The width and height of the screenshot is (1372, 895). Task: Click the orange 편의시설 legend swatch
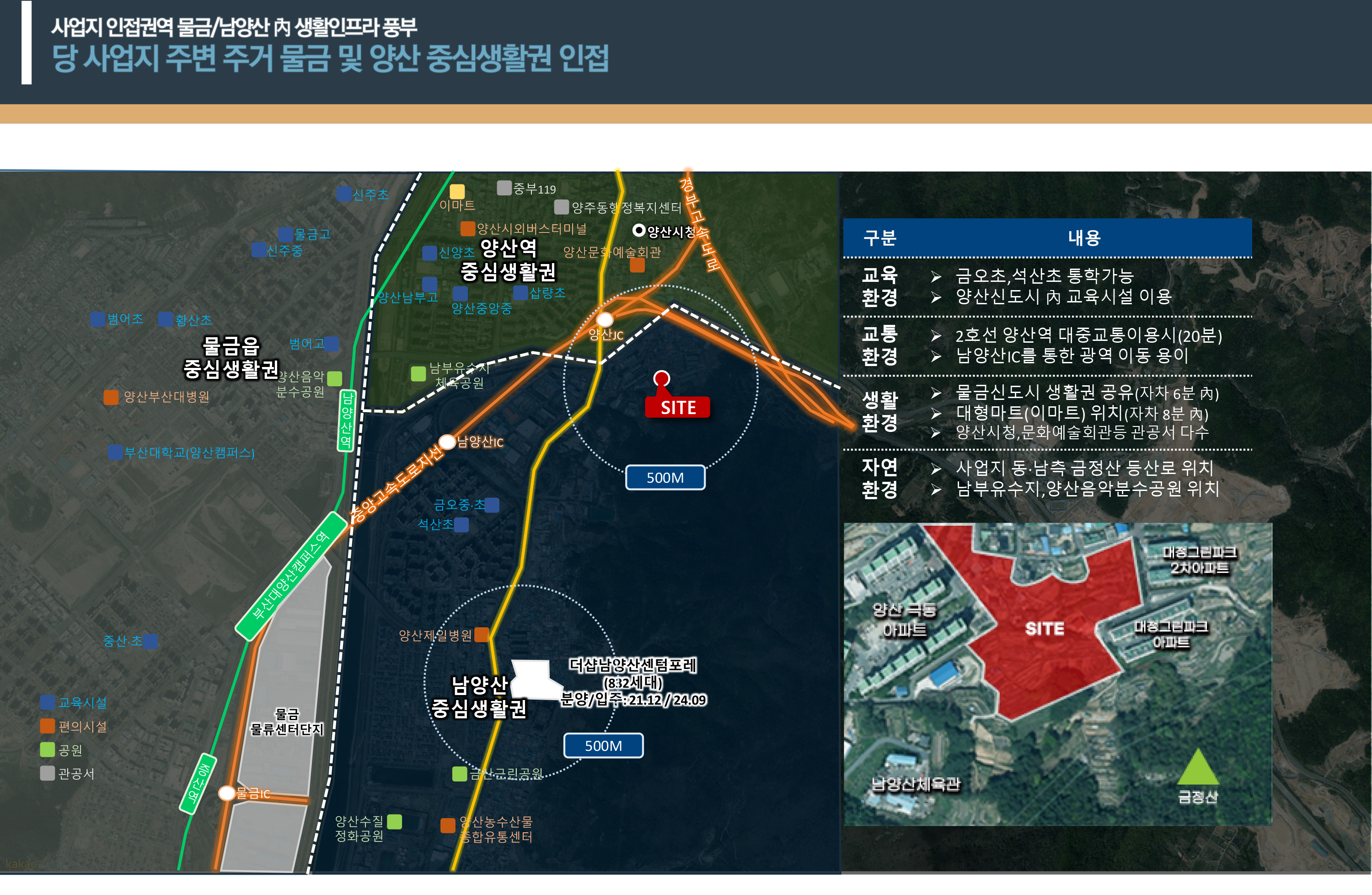(x=47, y=726)
